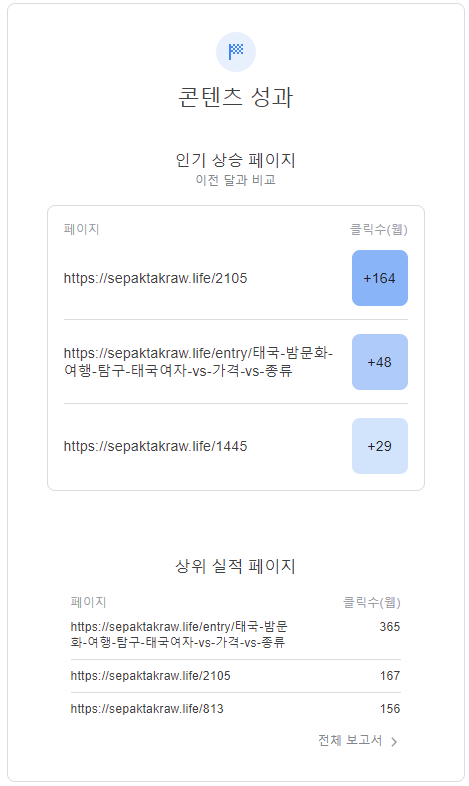Open sepaktakraw.life/2105 in top performing pages

150,676
